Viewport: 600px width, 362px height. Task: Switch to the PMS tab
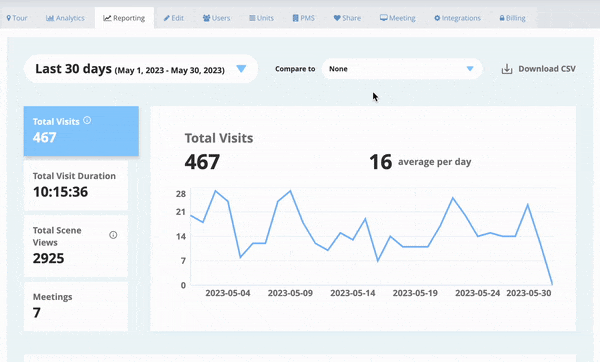[304, 18]
